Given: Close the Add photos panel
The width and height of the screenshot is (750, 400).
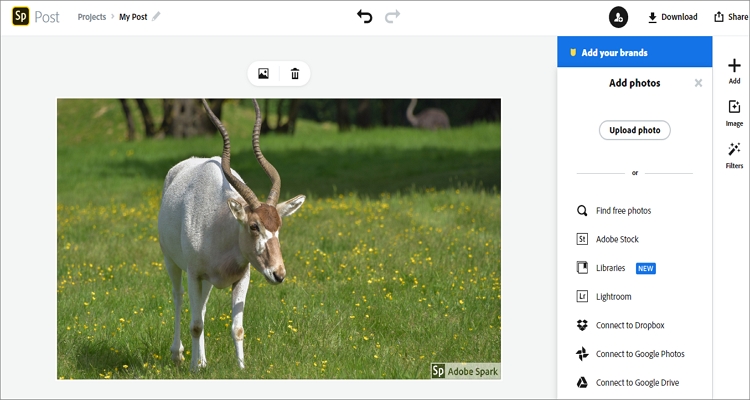Looking at the screenshot, I should [x=698, y=83].
